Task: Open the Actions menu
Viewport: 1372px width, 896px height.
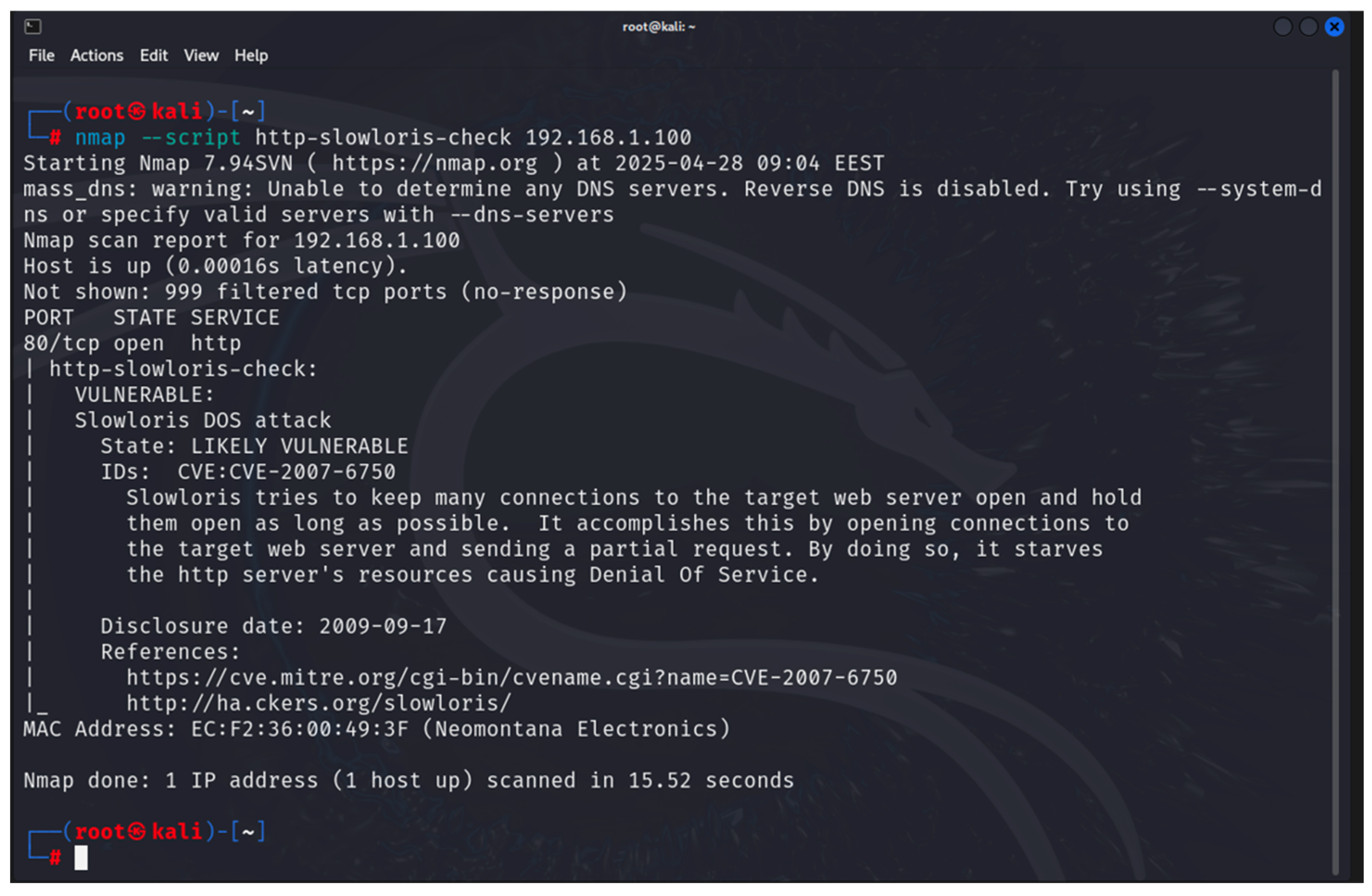Action: coord(97,55)
